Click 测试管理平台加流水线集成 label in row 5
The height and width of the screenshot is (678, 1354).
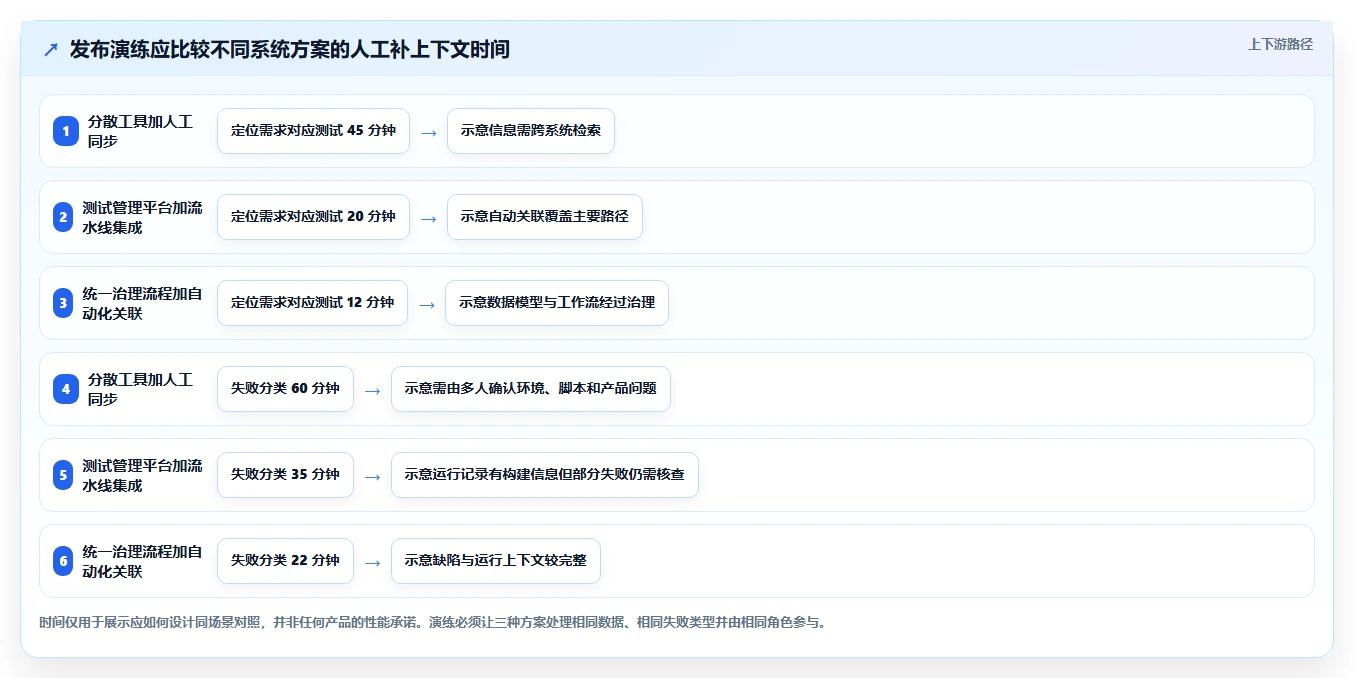click(x=143, y=475)
